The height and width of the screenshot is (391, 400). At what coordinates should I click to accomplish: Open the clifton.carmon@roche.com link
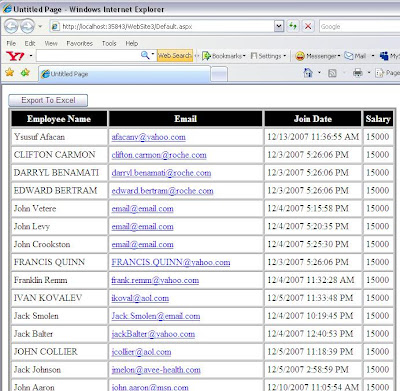tap(159, 155)
